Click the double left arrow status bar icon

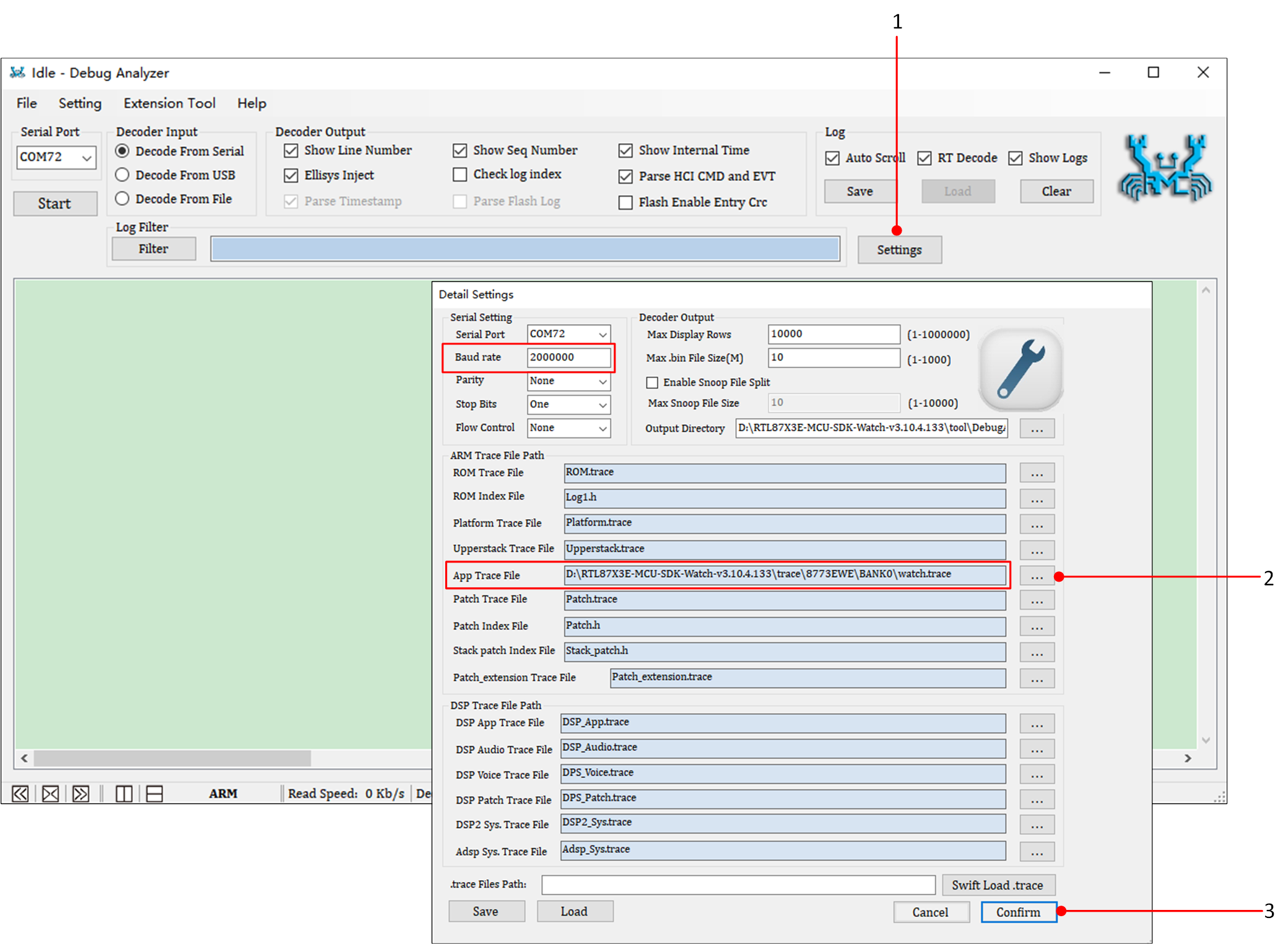(20, 793)
